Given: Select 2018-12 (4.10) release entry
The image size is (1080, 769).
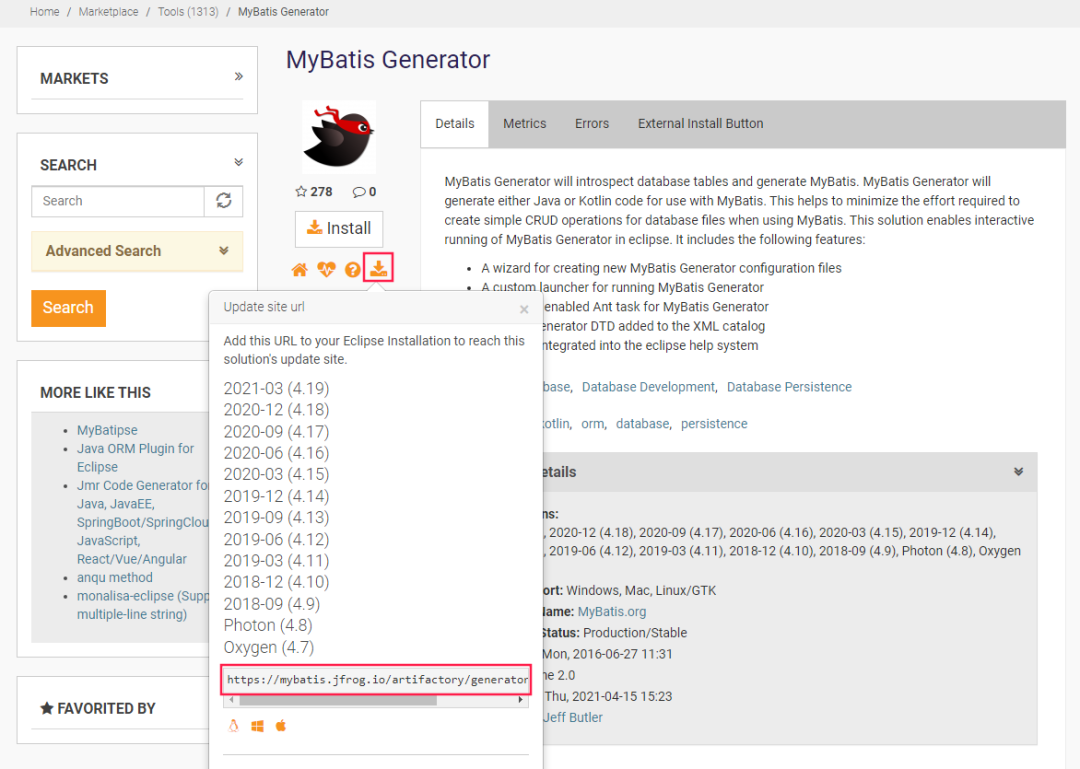Looking at the screenshot, I should coord(276,582).
